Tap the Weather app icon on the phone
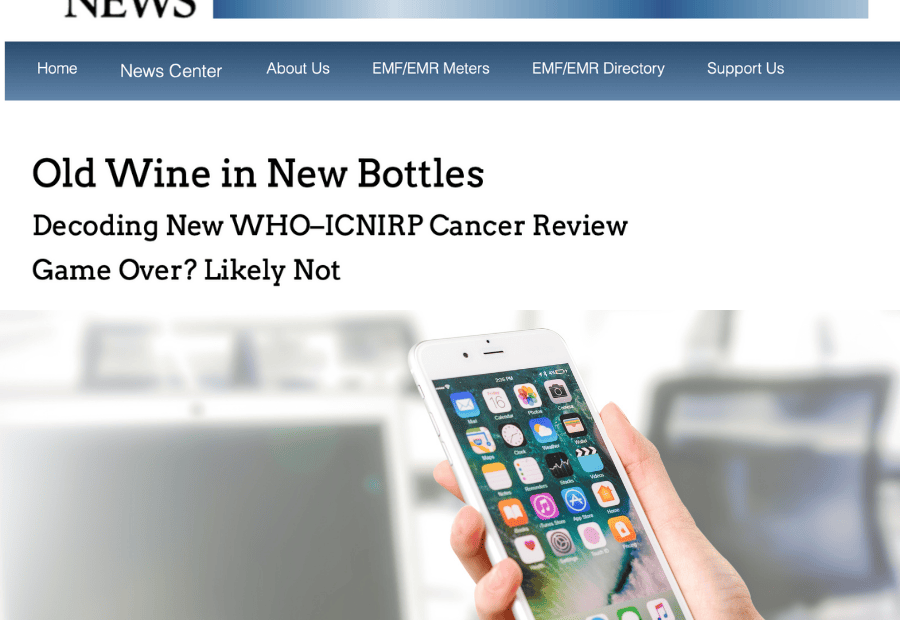 click(x=542, y=430)
